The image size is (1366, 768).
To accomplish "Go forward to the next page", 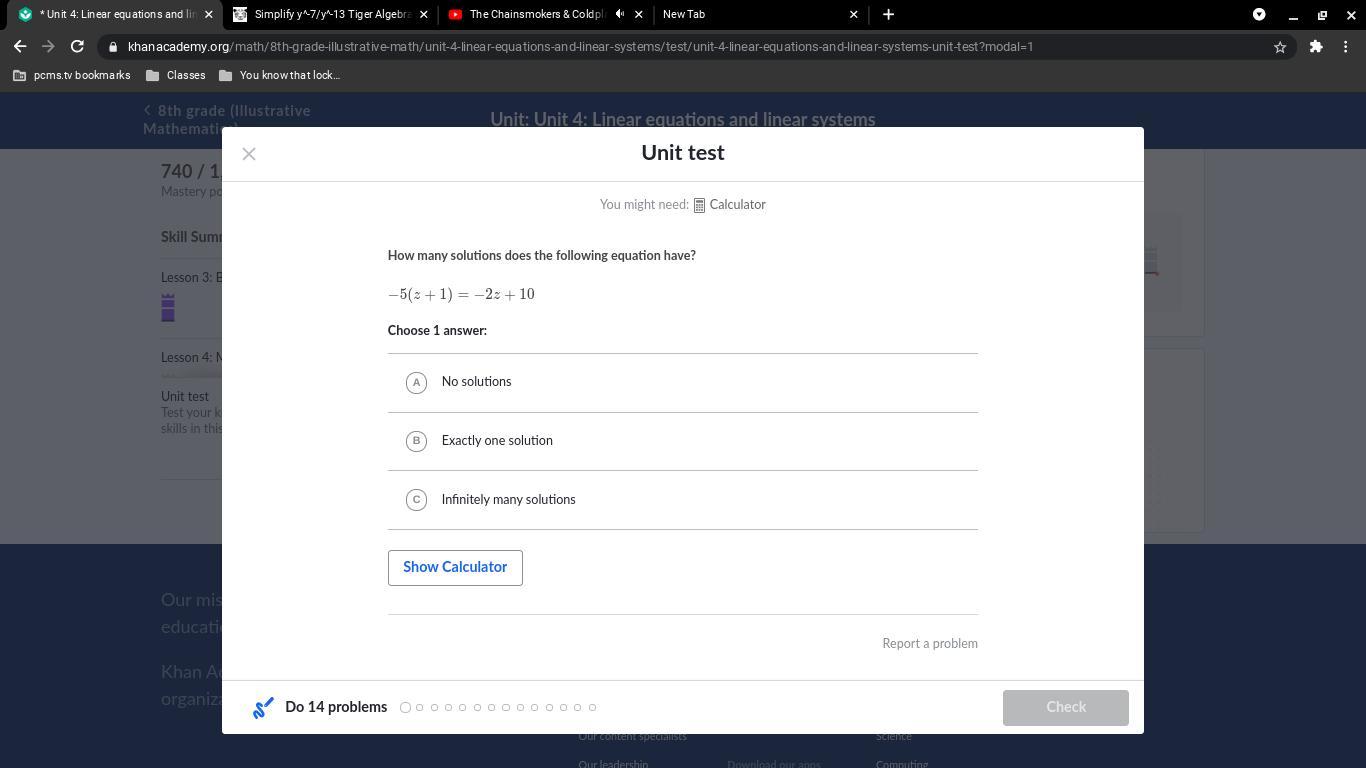I will click(x=48, y=46).
